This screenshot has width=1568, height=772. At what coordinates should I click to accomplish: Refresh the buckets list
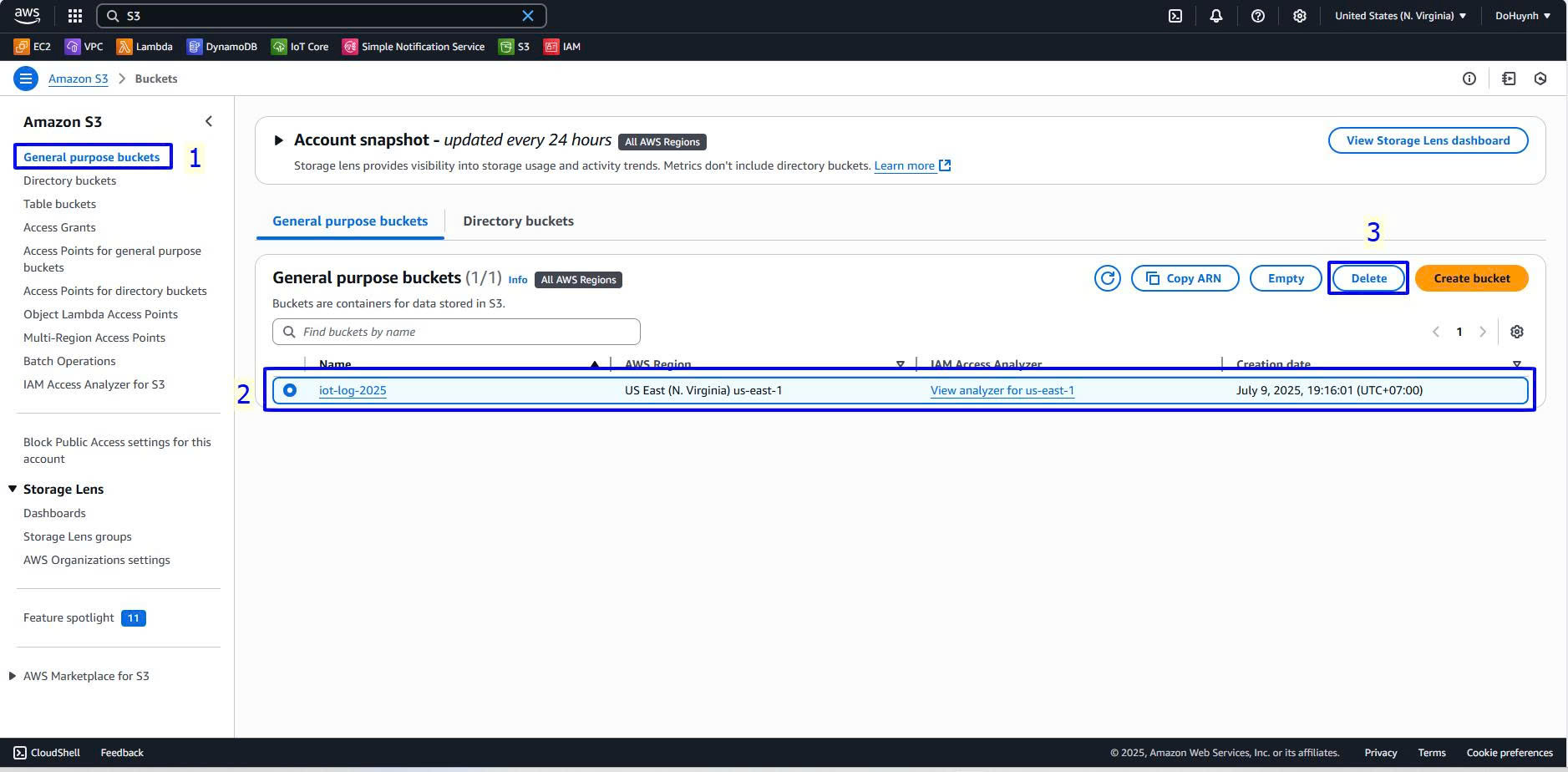coord(1107,278)
